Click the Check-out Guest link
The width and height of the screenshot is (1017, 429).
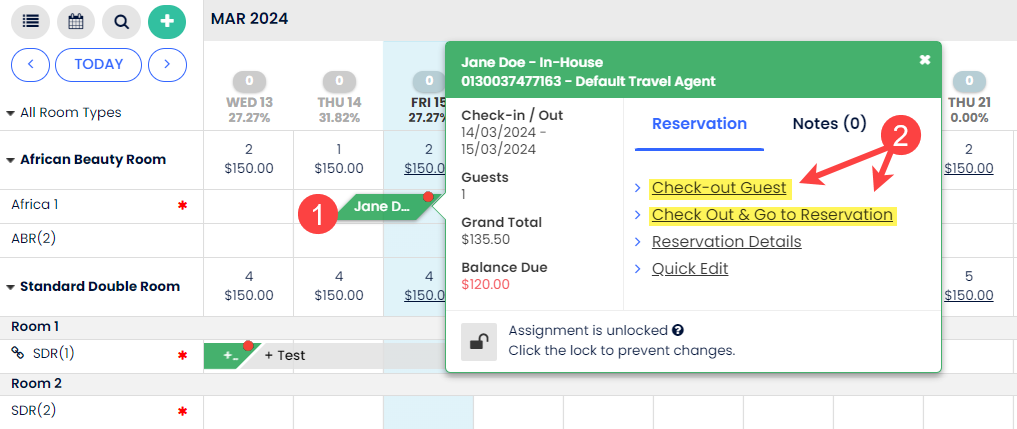(719, 188)
